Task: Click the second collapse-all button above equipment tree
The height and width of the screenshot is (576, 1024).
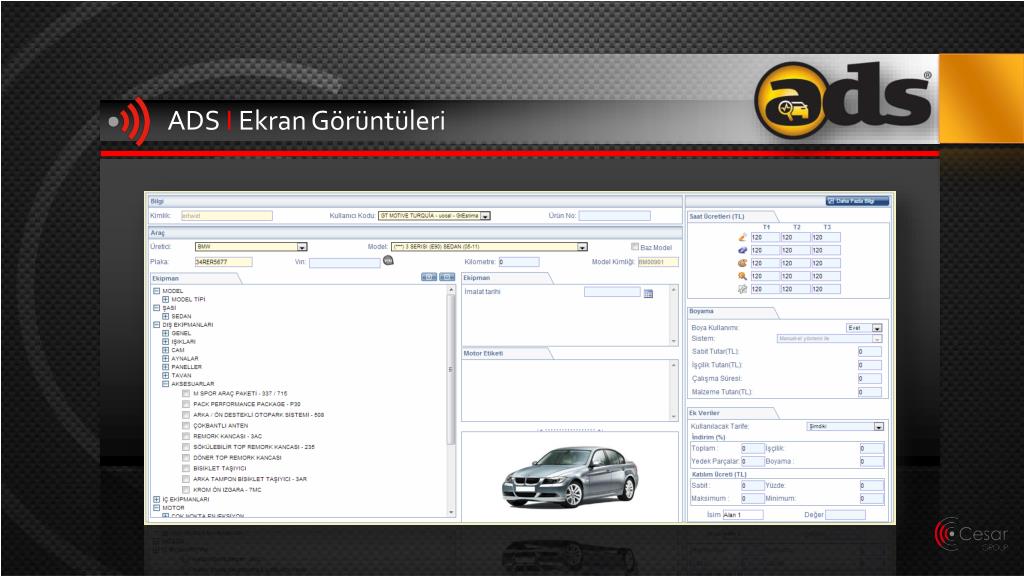Action: (x=447, y=278)
